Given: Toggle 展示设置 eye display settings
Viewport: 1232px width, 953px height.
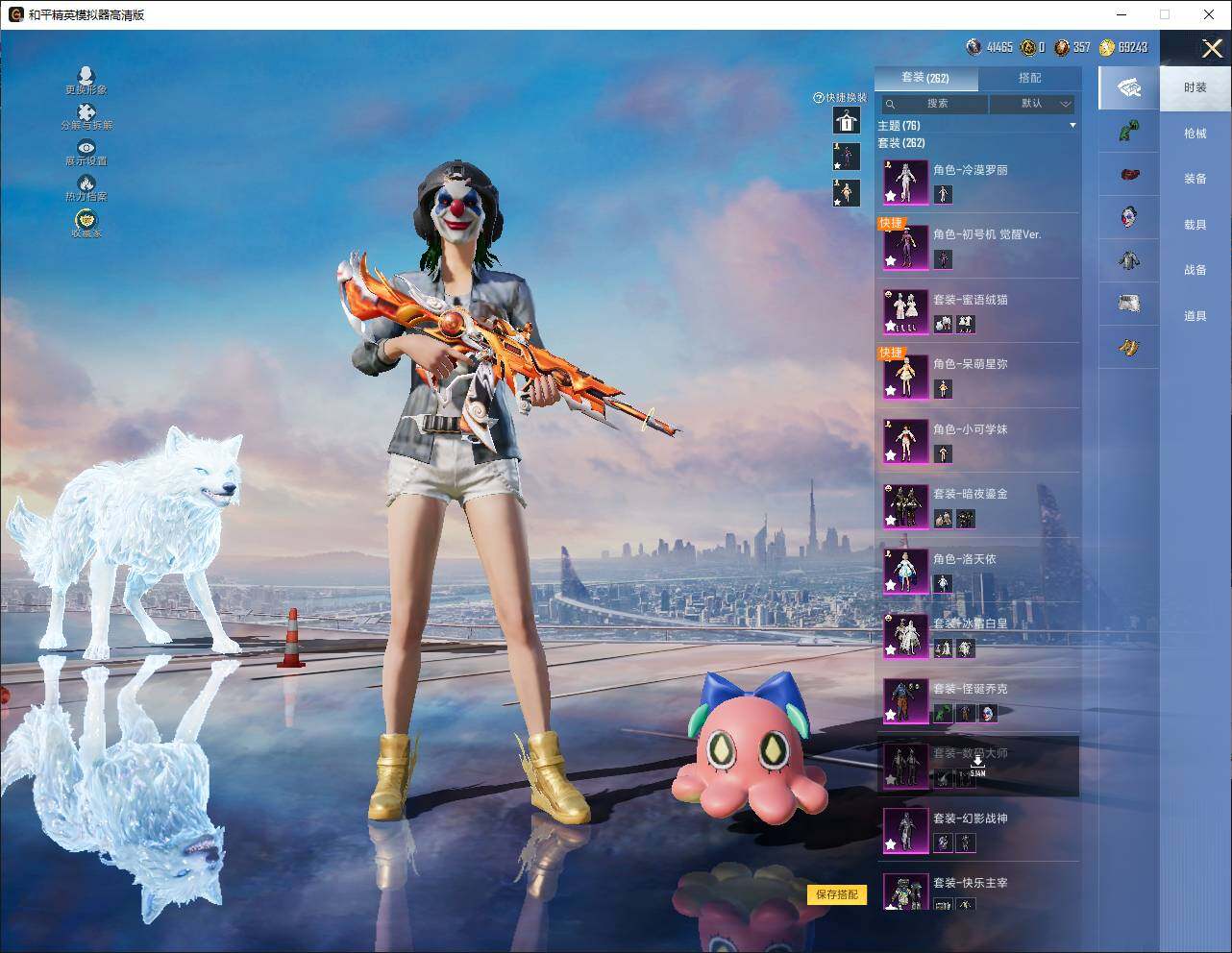Looking at the screenshot, I should pos(86,148).
